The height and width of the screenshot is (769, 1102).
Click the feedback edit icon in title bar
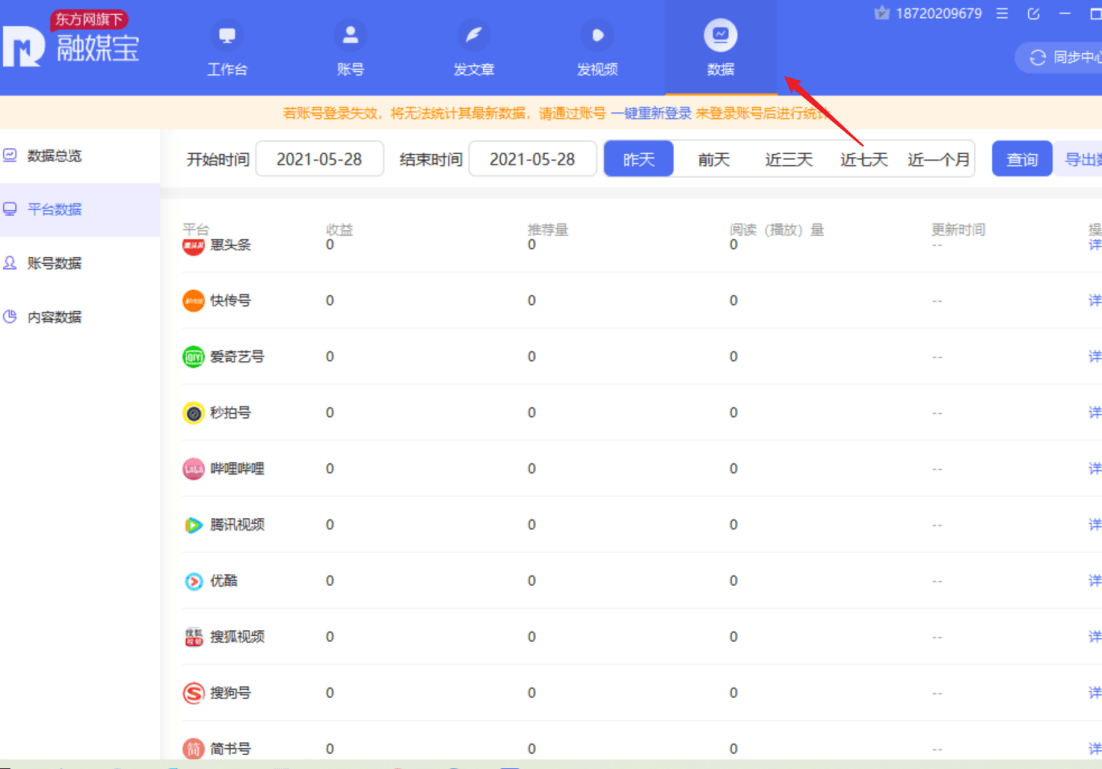pyautogui.click(x=1033, y=13)
